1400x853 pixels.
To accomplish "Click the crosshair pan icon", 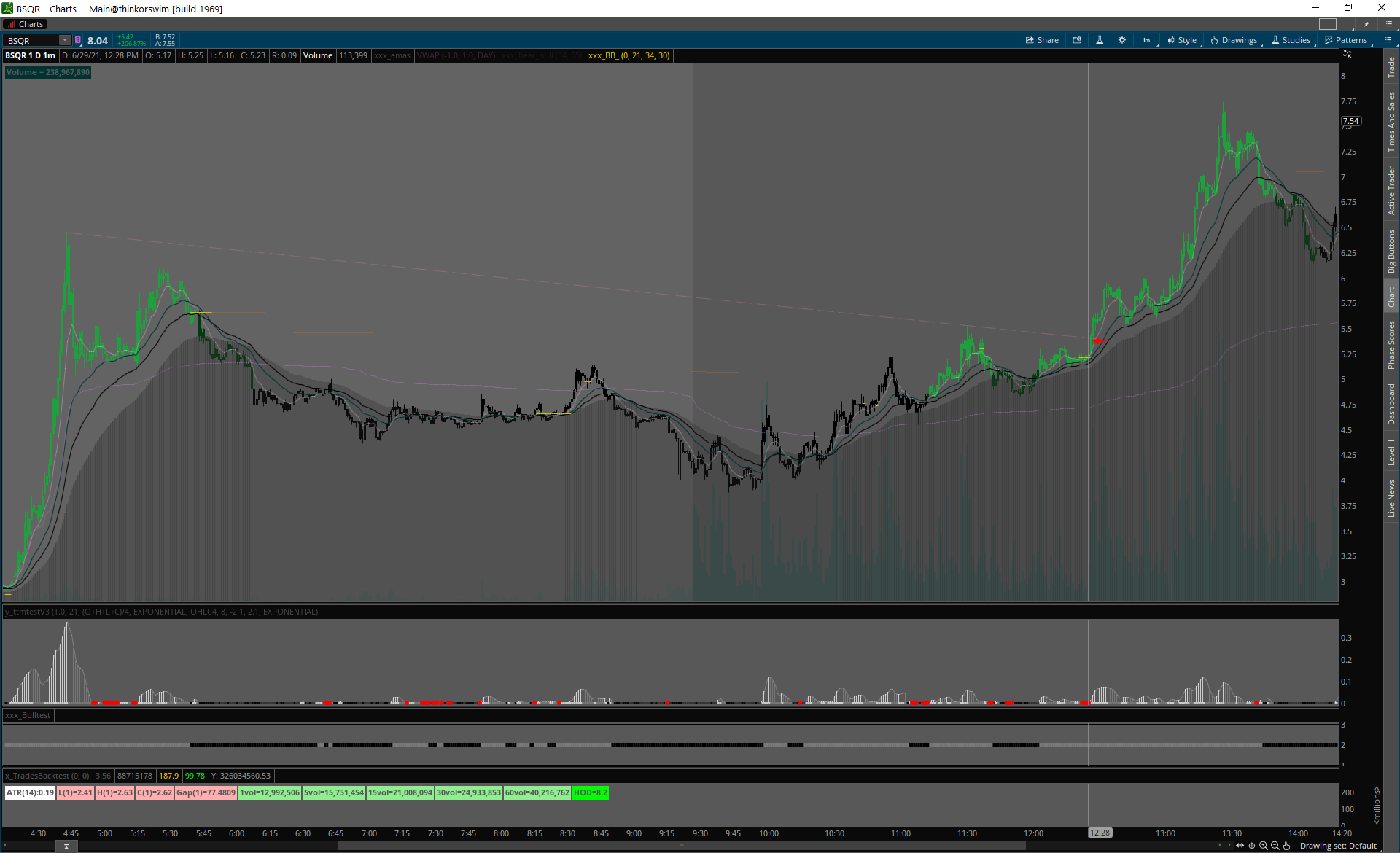I will (1252, 846).
